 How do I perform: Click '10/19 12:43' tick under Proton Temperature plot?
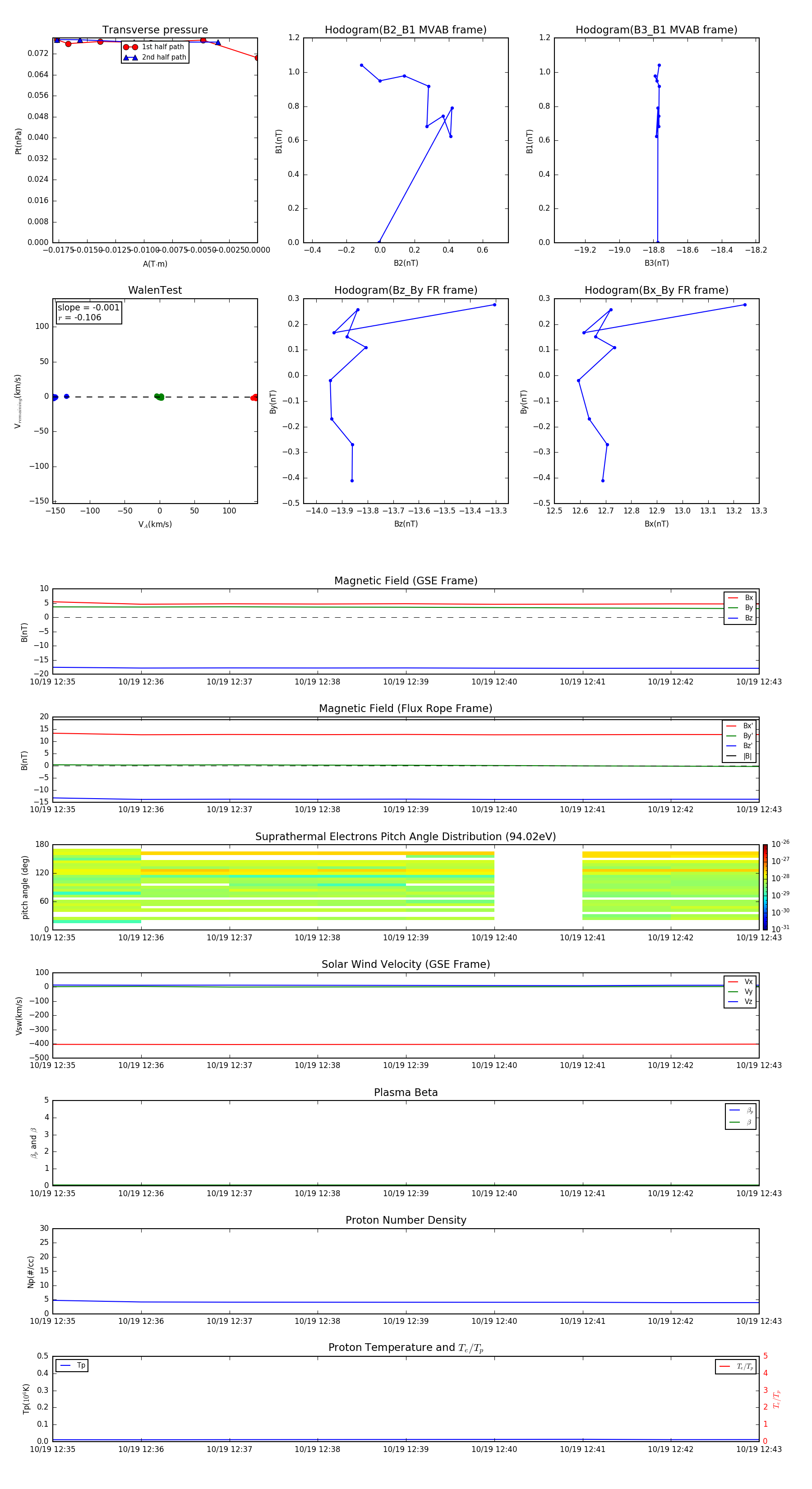pyautogui.click(x=759, y=1450)
